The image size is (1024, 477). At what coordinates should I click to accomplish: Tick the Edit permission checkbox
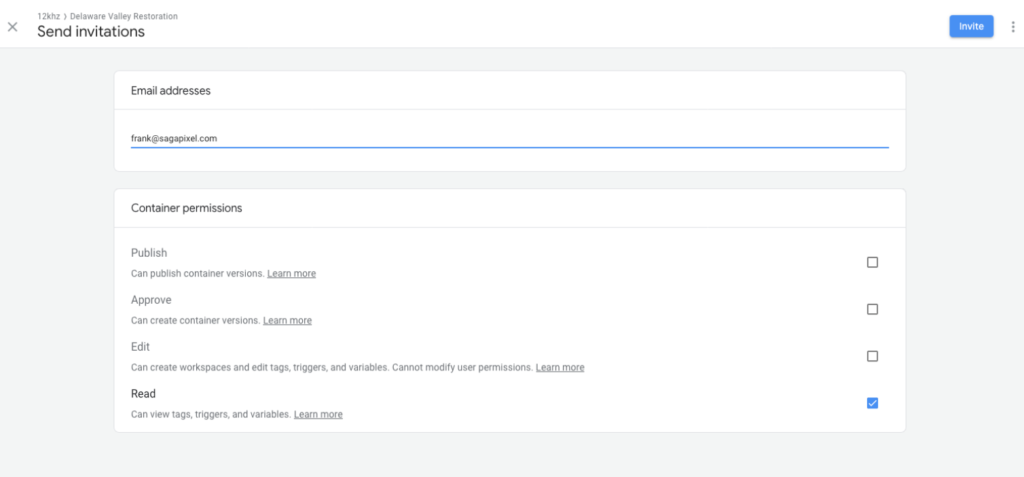point(872,357)
